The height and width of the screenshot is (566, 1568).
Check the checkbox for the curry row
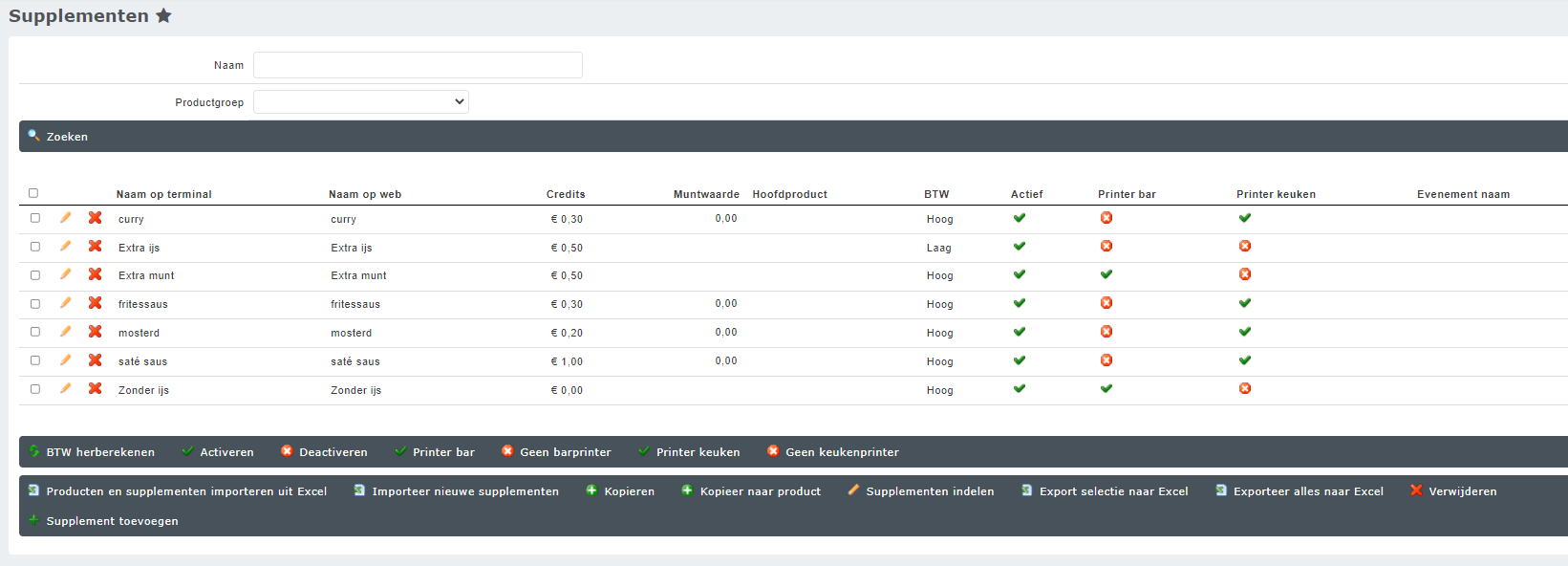click(35, 218)
